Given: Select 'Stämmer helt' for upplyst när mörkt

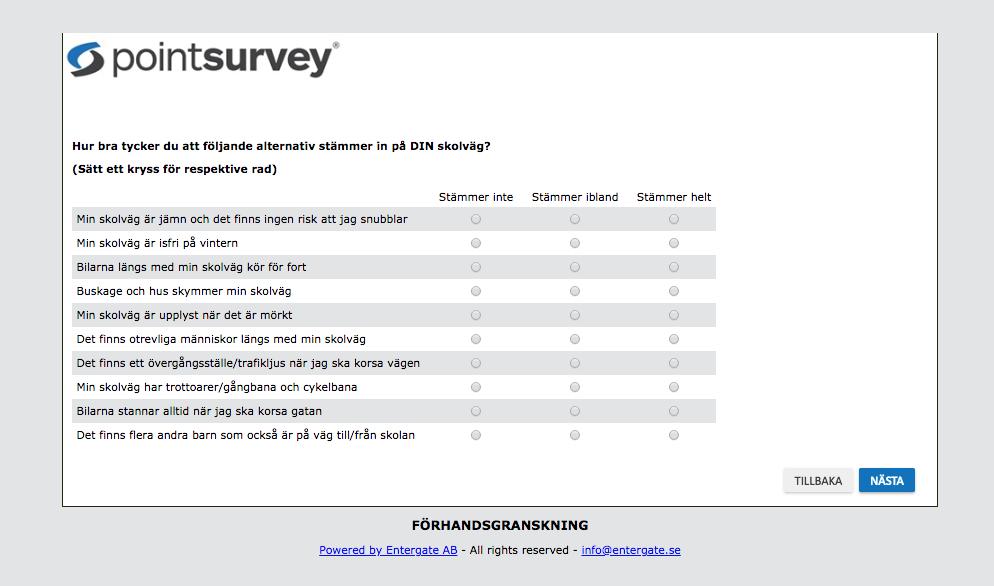Looking at the screenshot, I should pyautogui.click(x=674, y=315).
